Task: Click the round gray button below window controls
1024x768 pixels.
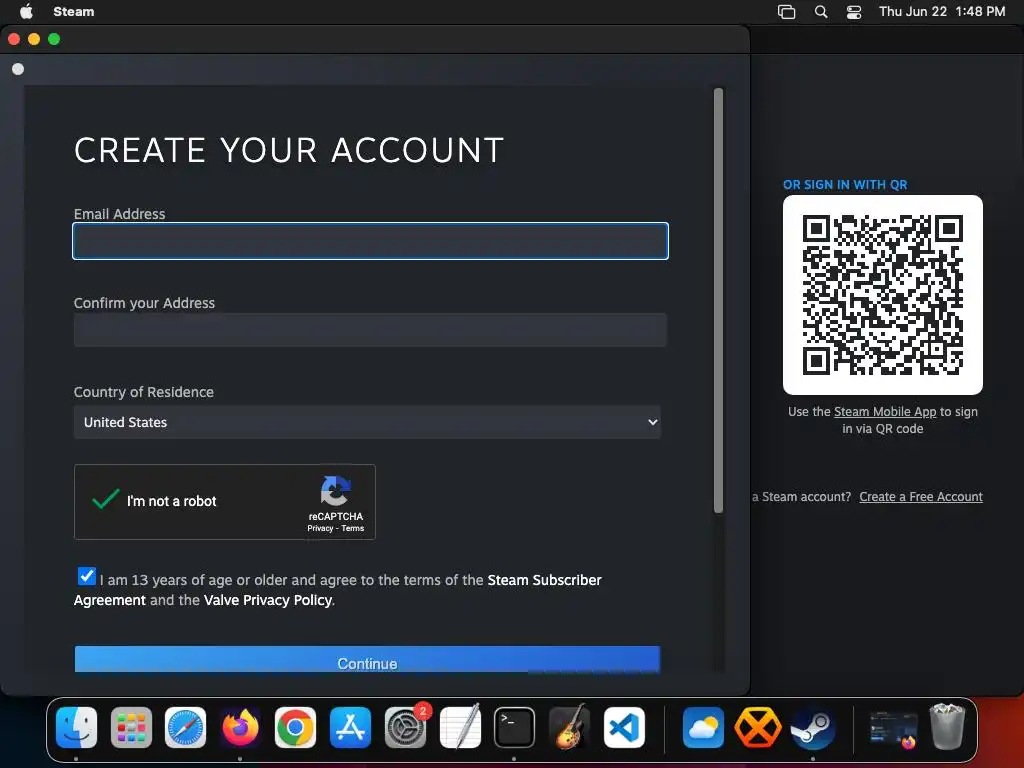Action: pos(18,69)
